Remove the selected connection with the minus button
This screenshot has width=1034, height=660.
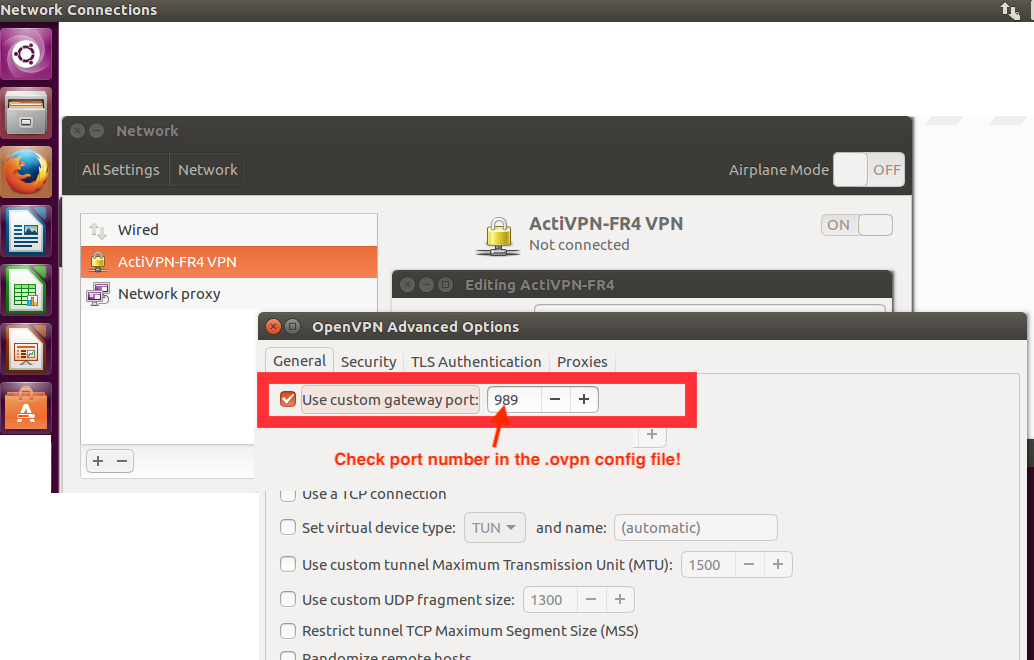122,461
